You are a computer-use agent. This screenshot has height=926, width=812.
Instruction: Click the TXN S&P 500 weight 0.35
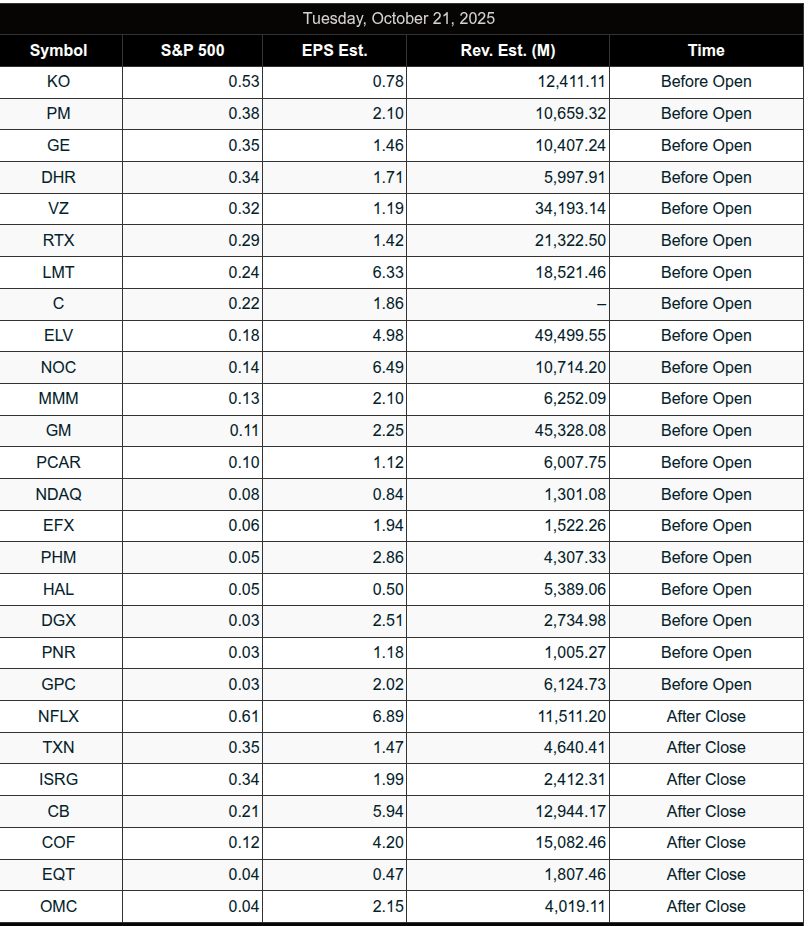tap(244, 747)
